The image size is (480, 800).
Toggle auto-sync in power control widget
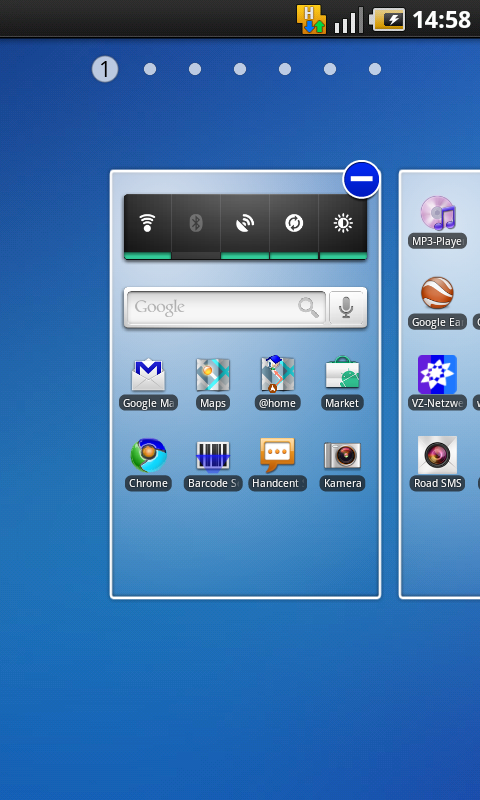click(x=294, y=227)
